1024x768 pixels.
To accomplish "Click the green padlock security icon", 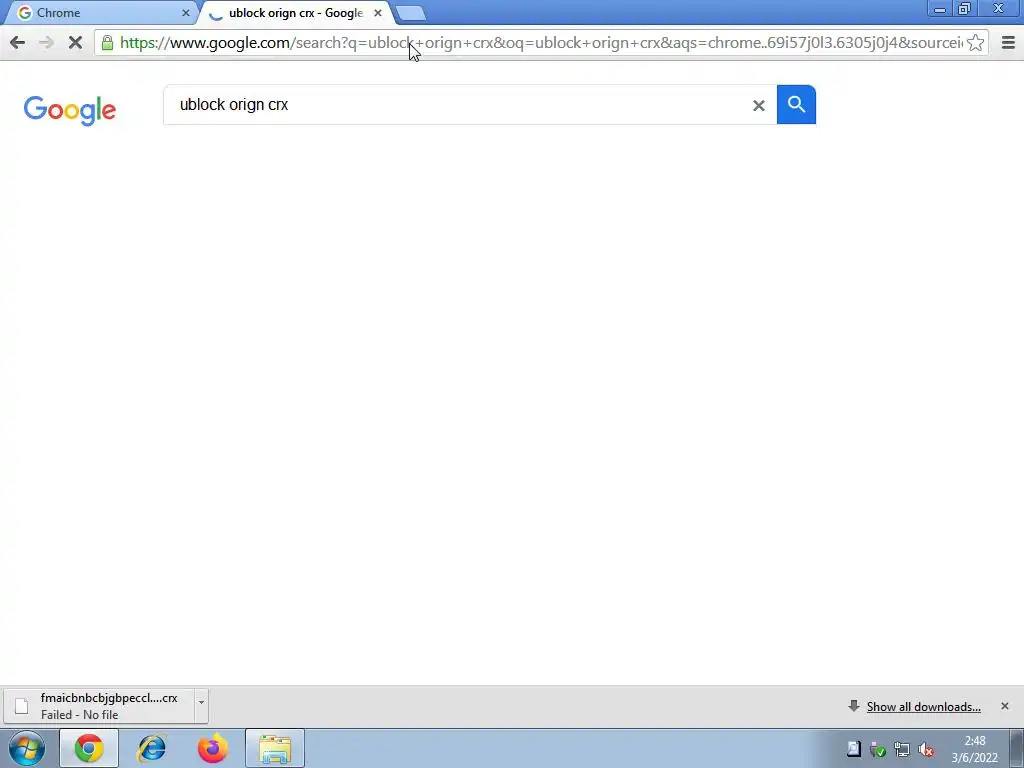I will (x=108, y=43).
